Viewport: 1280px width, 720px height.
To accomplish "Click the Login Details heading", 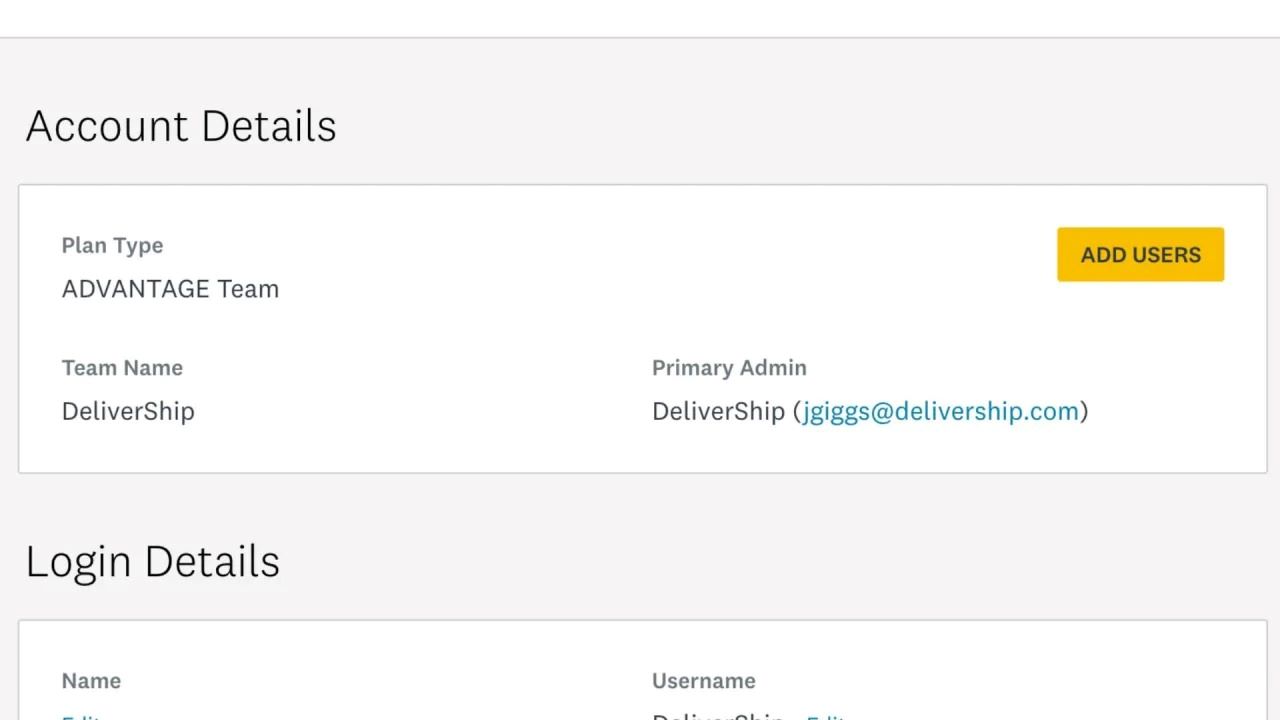I will pos(152,562).
